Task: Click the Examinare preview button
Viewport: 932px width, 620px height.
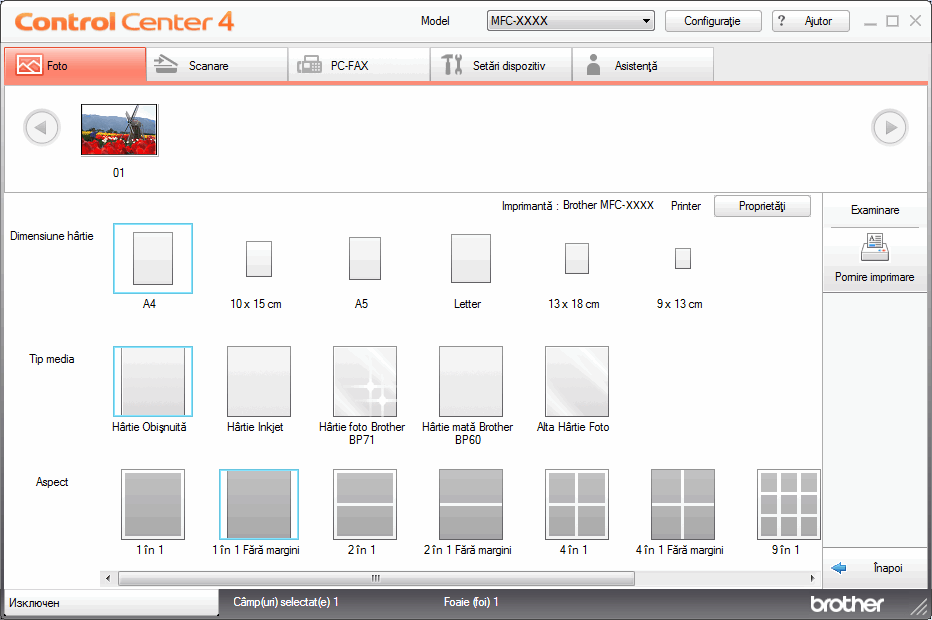Action: [875, 210]
